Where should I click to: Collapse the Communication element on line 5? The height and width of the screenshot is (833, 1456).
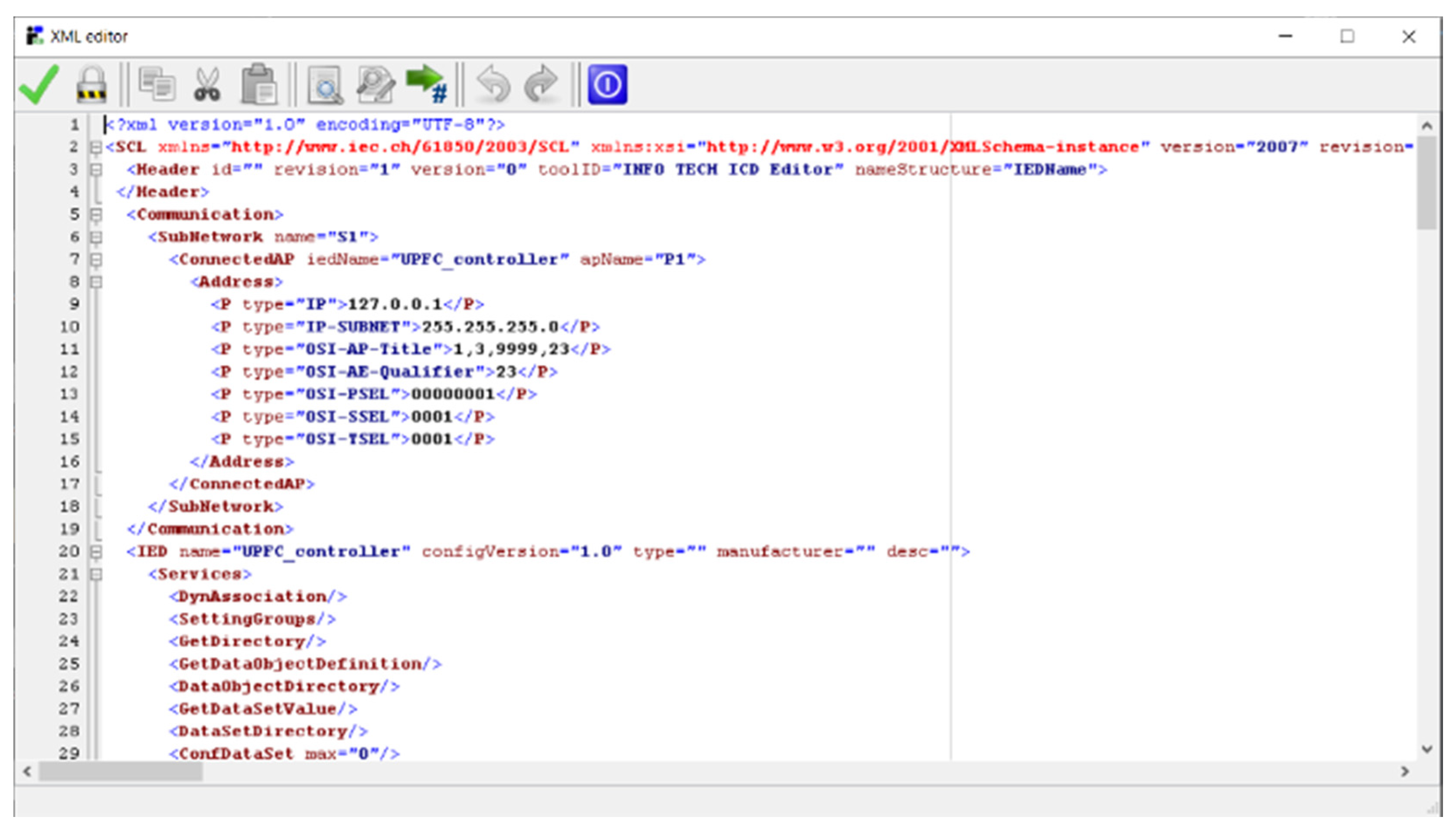(x=96, y=215)
